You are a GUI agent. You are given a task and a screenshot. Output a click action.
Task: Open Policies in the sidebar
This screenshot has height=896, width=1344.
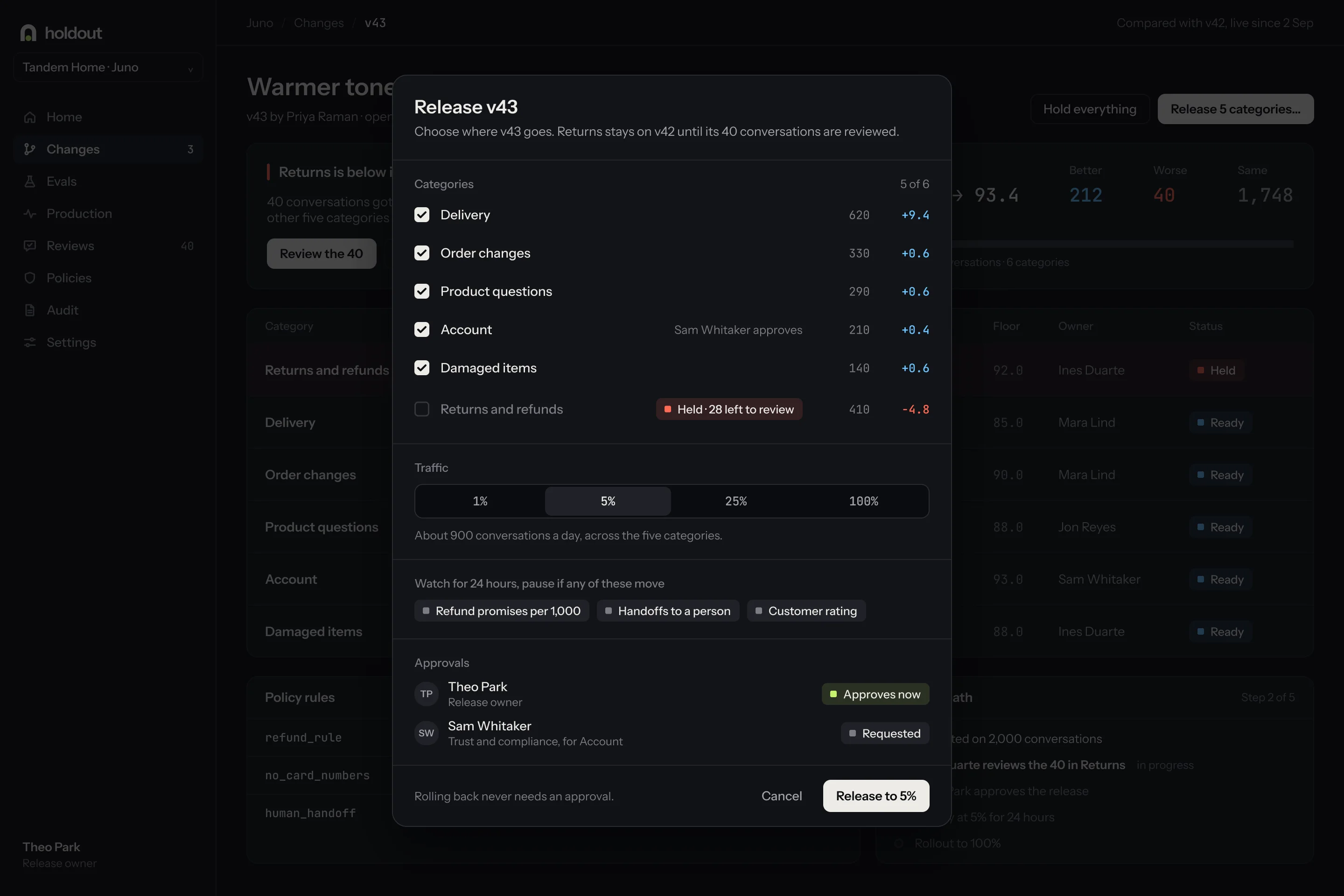pos(108,278)
